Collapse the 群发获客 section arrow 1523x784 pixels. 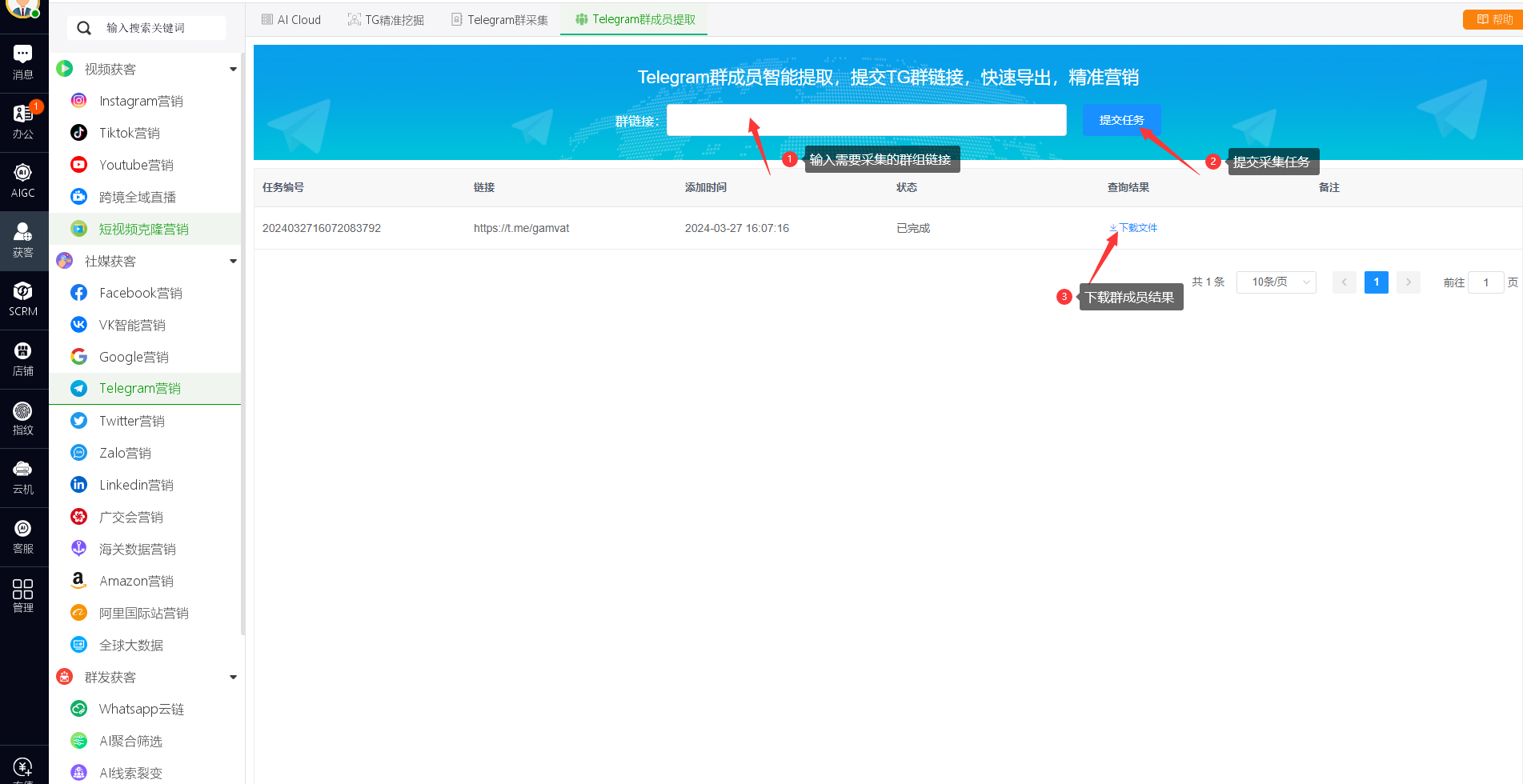coord(233,678)
